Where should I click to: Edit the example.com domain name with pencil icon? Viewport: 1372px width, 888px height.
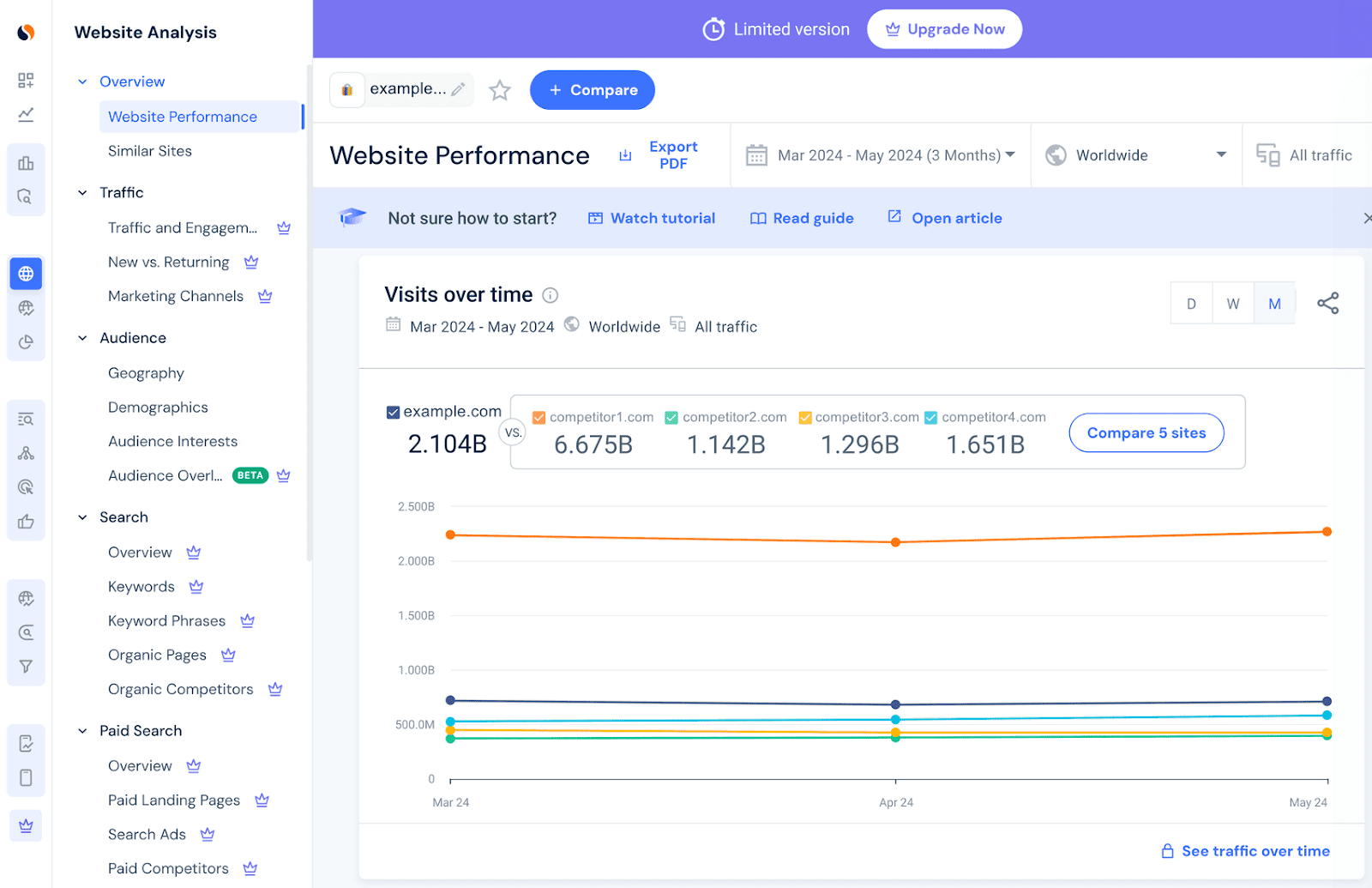click(459, 88)
